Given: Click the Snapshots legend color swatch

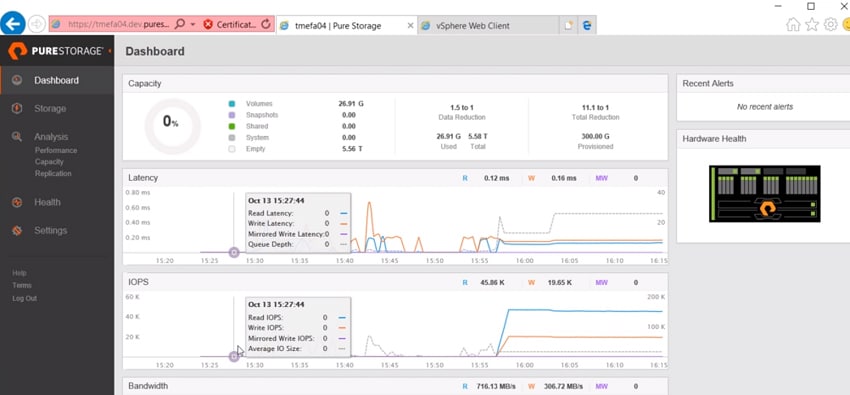Looking at the screenshot, I should tap(232, 115).
